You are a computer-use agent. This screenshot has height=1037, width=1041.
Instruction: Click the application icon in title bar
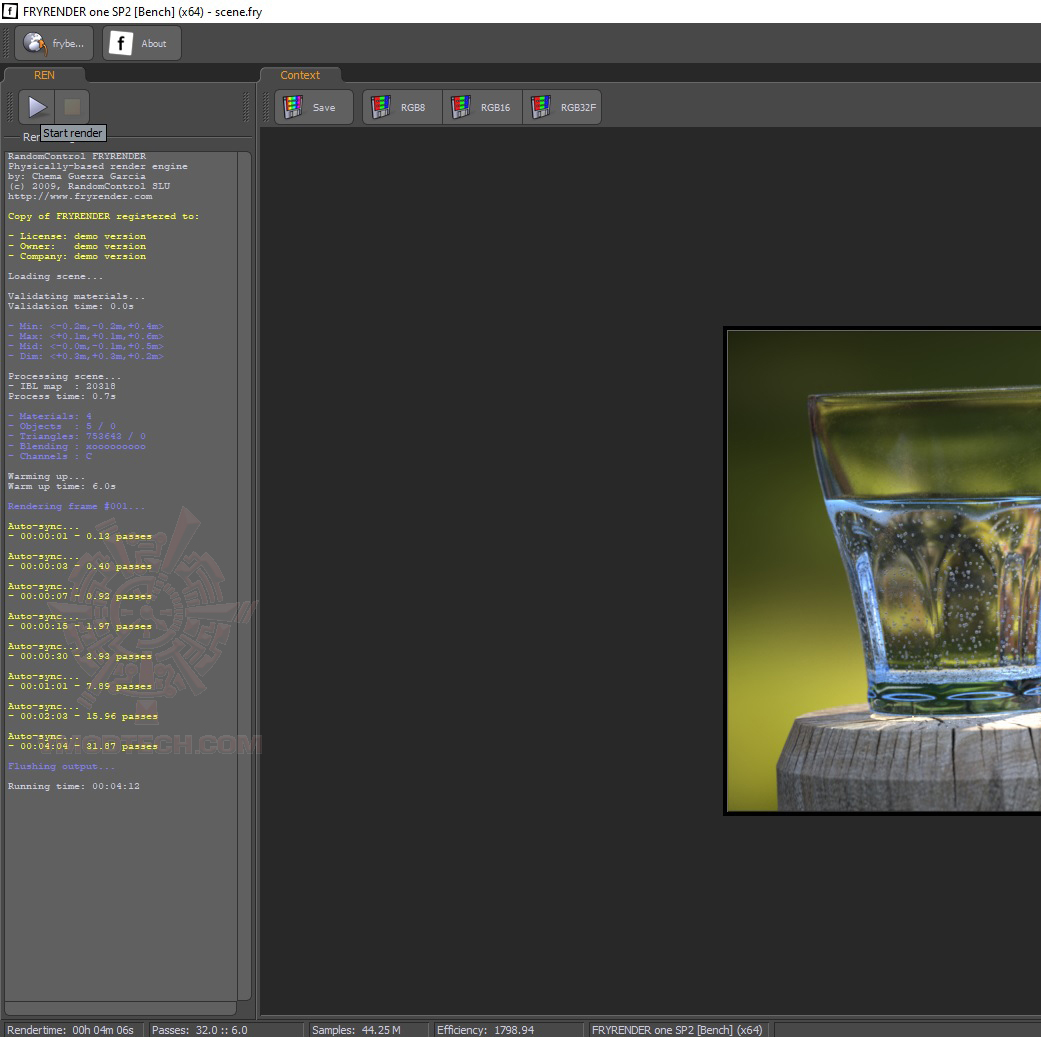pos(10,11)
